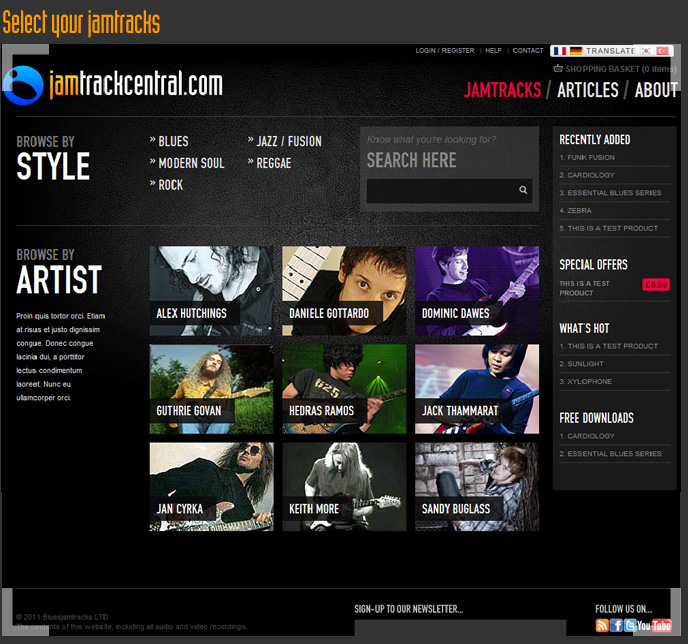Click the search magnifier icon

point(523,190)
